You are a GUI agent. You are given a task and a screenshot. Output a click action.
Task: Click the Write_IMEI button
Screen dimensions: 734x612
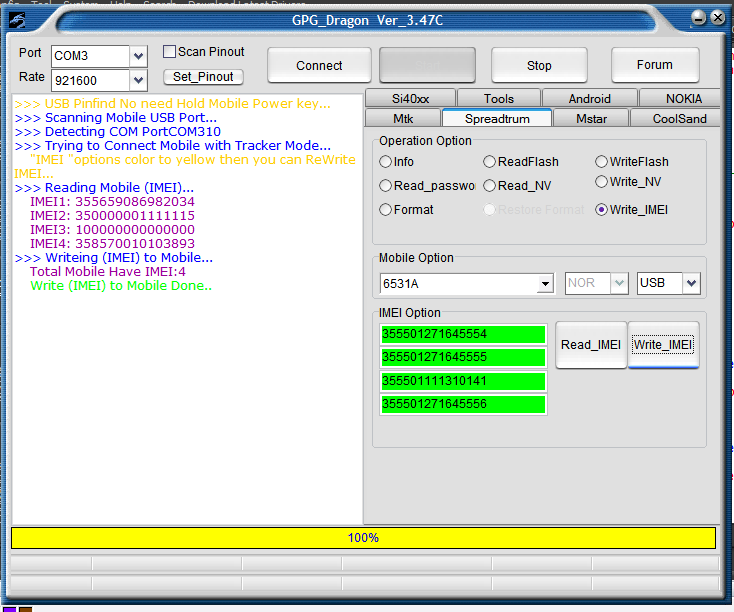[x=663, y=345]
